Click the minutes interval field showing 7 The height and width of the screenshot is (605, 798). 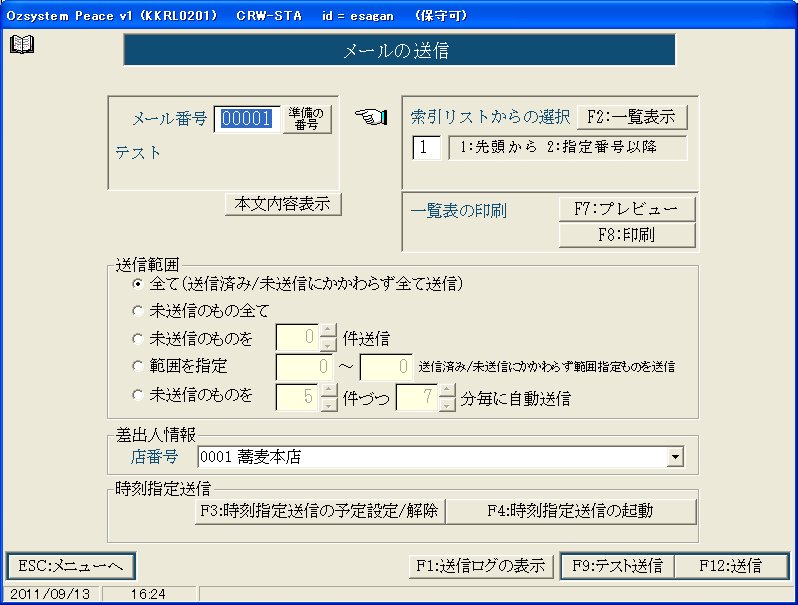click(x=417, y=397)
